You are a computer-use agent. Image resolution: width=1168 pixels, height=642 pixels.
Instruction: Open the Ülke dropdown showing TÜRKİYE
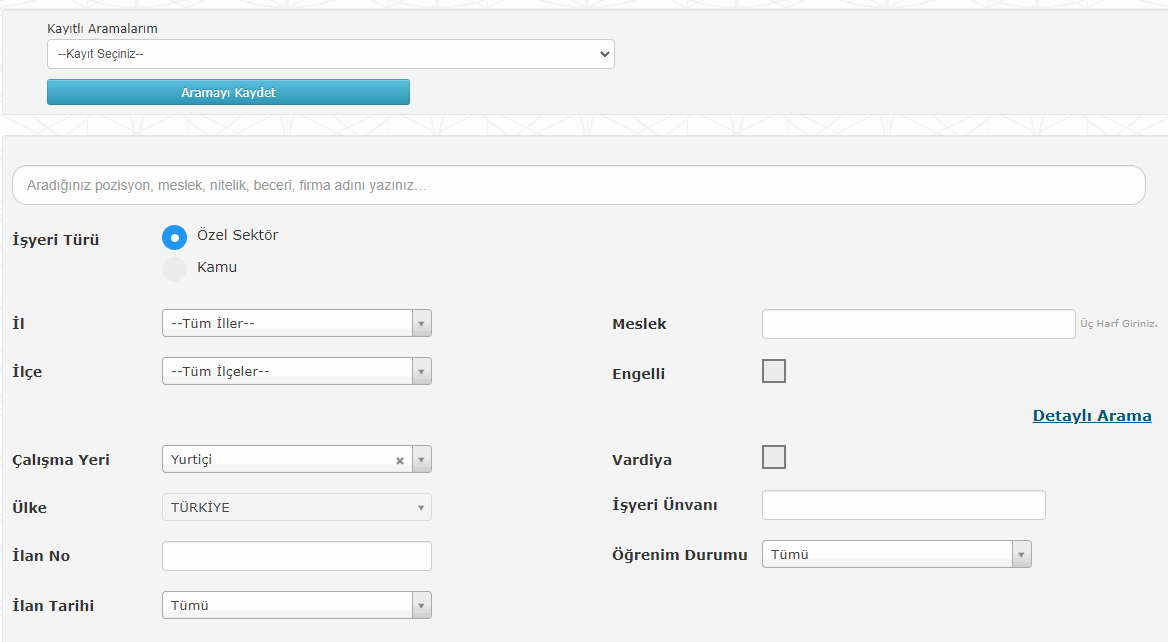(x=296, y=507)
